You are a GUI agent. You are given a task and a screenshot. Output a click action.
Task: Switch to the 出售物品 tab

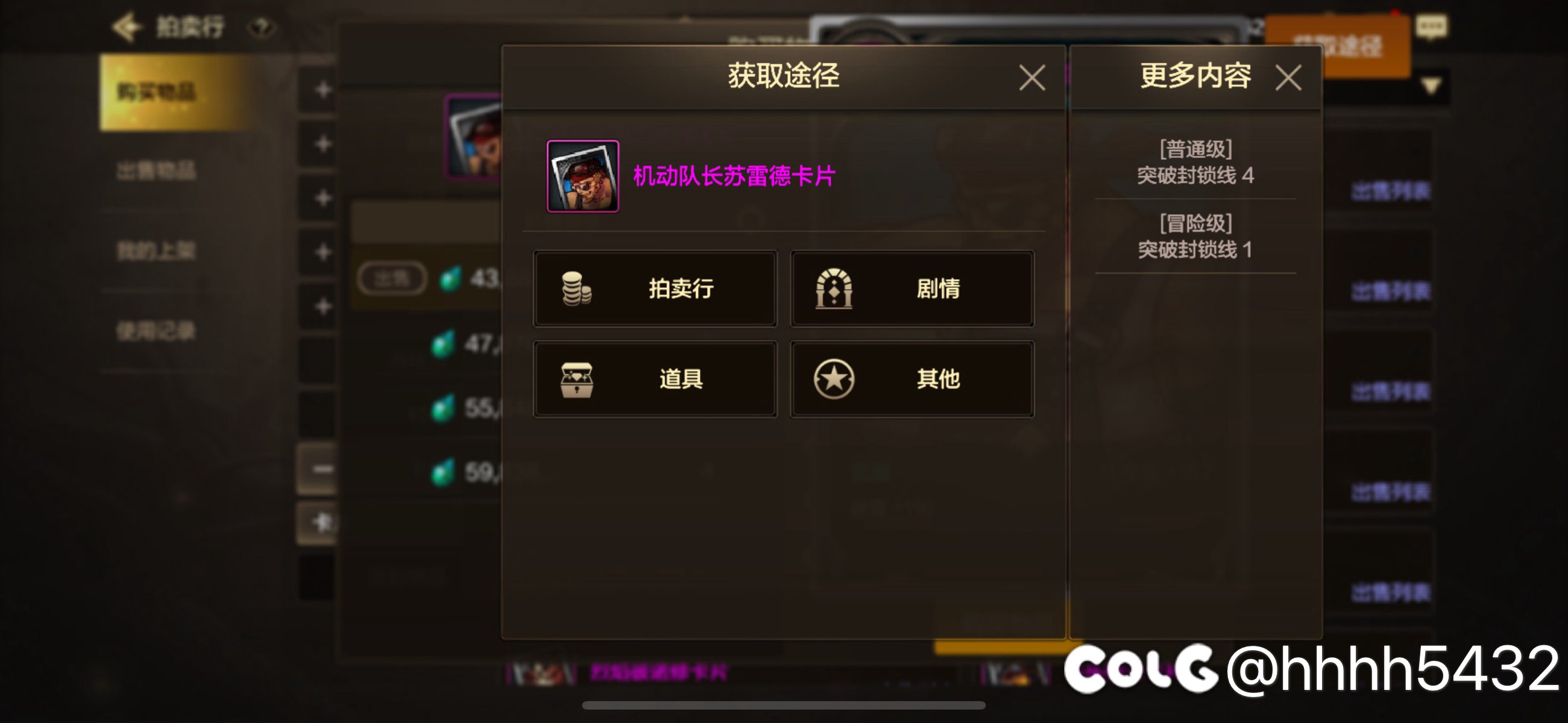coord(156,171)
